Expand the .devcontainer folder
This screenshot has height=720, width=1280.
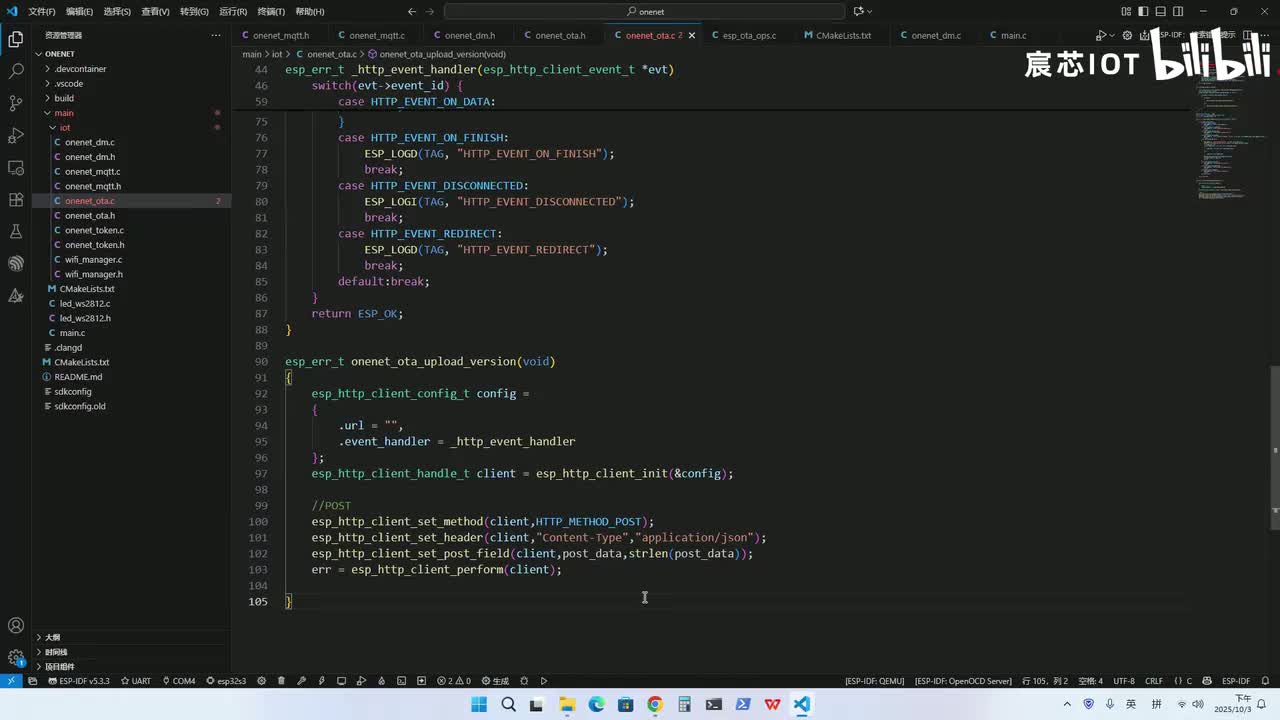(80, 69)
